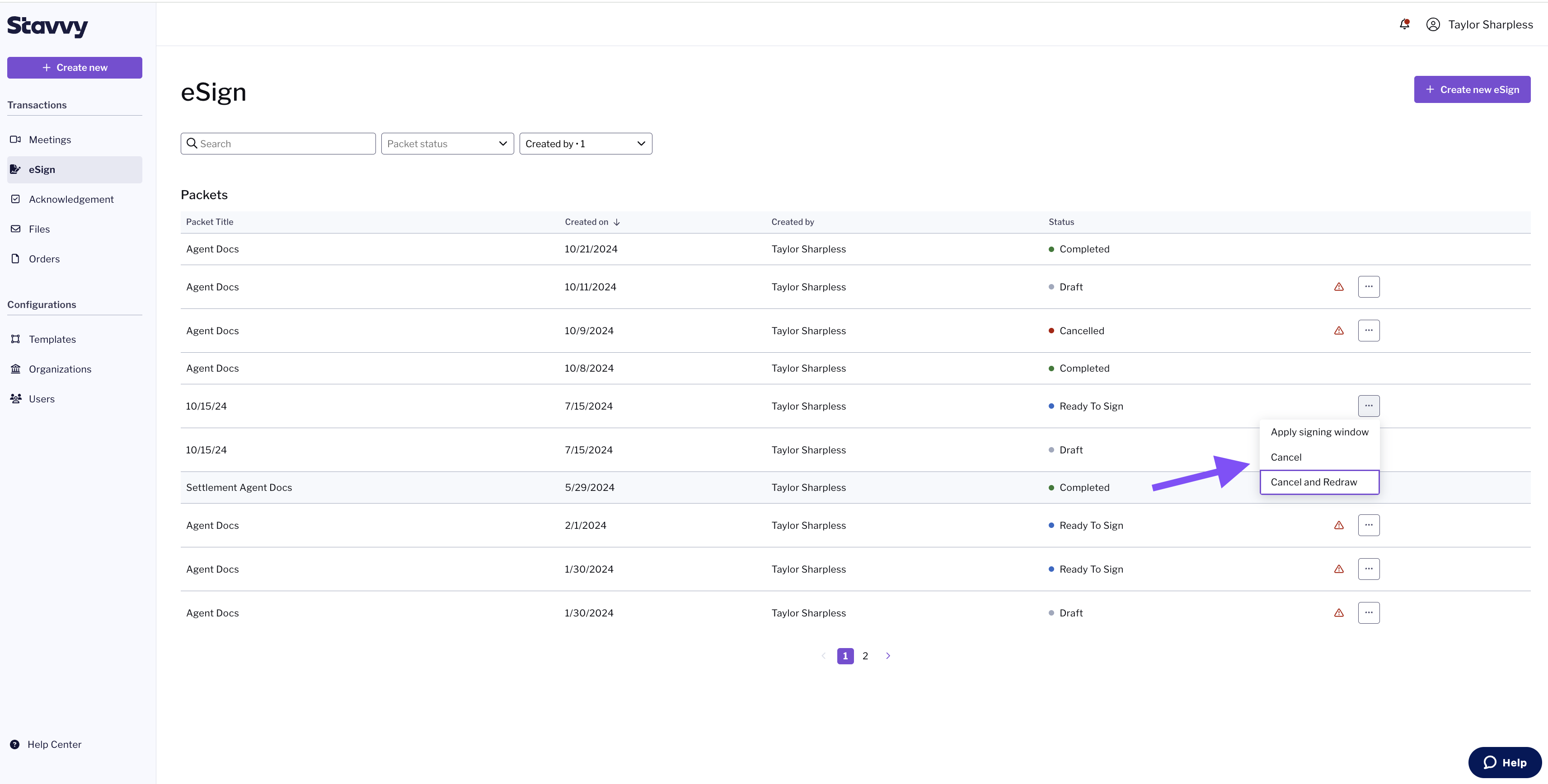Image resolution: width=1548 pixels, height=784 pixels.
Task: Go to previous page arrow
Action: coord(823,656)
